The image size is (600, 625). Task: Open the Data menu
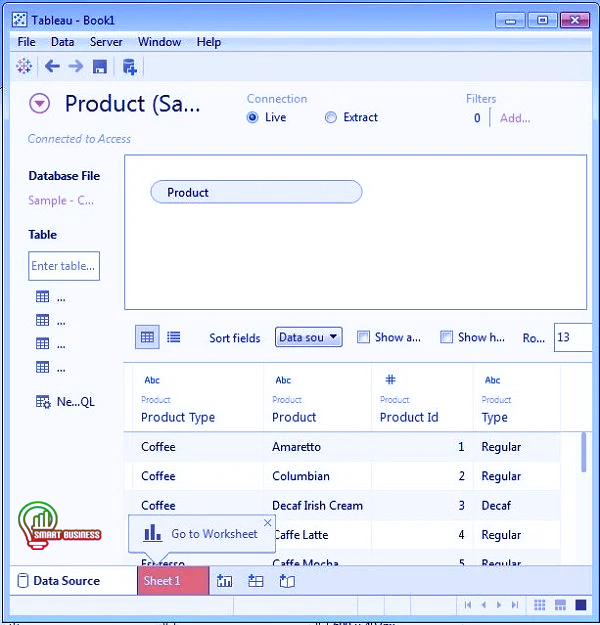(62, 42)
